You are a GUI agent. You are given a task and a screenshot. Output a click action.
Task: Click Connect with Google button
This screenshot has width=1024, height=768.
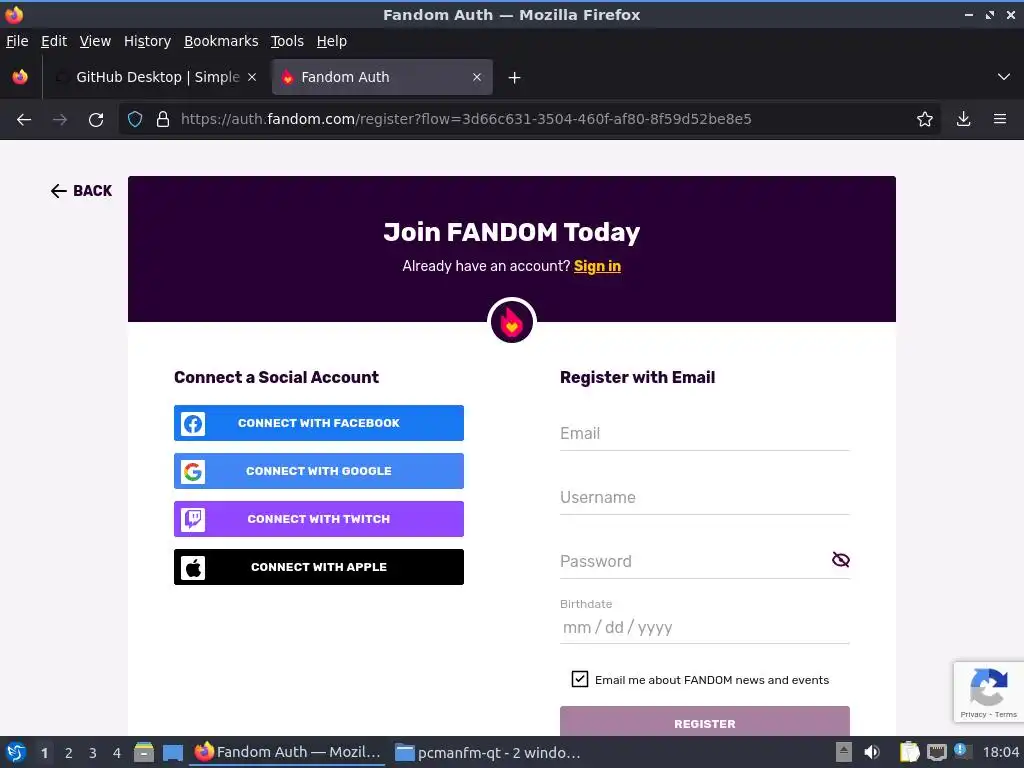319,472
